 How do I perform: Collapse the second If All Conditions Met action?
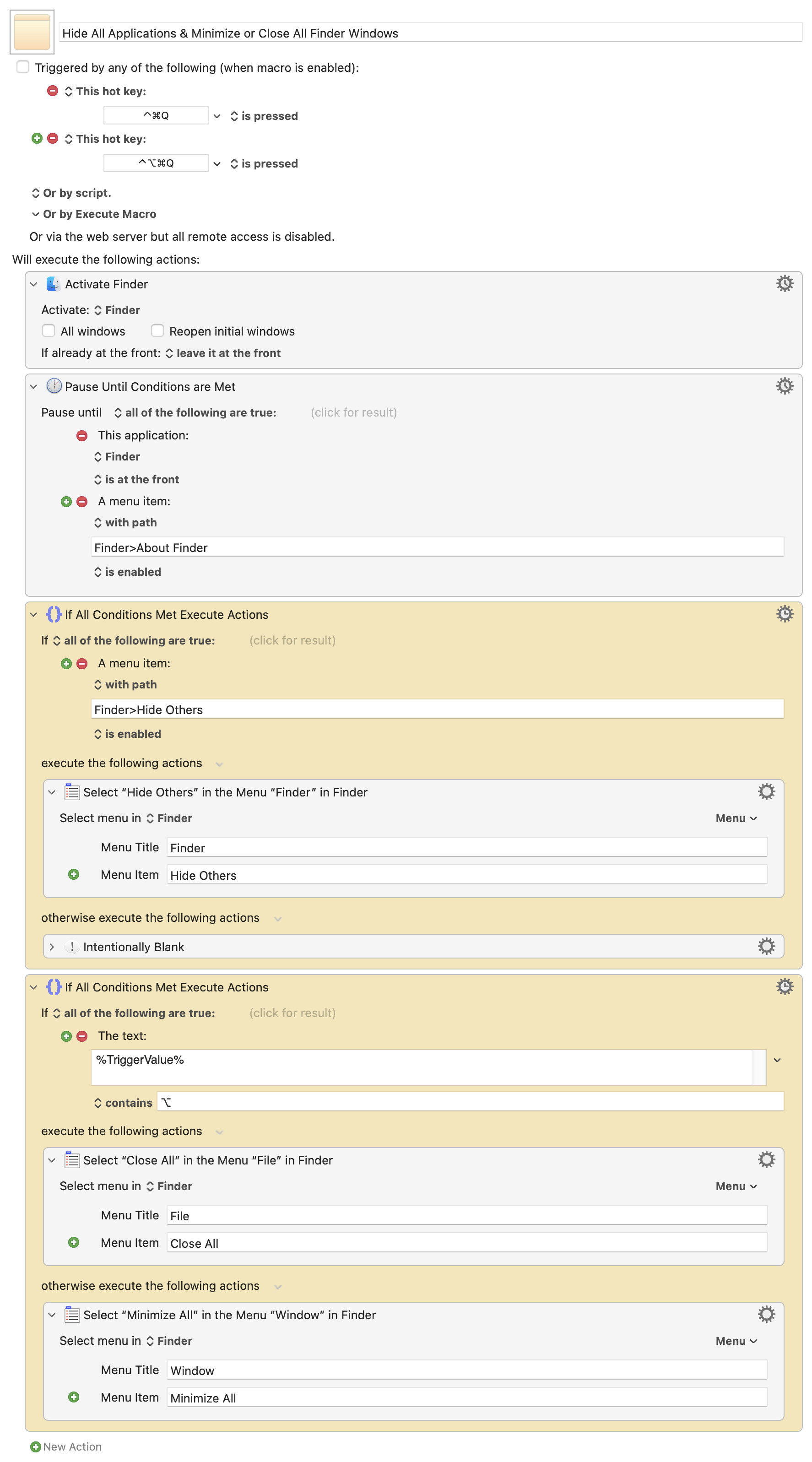point(33,987)
